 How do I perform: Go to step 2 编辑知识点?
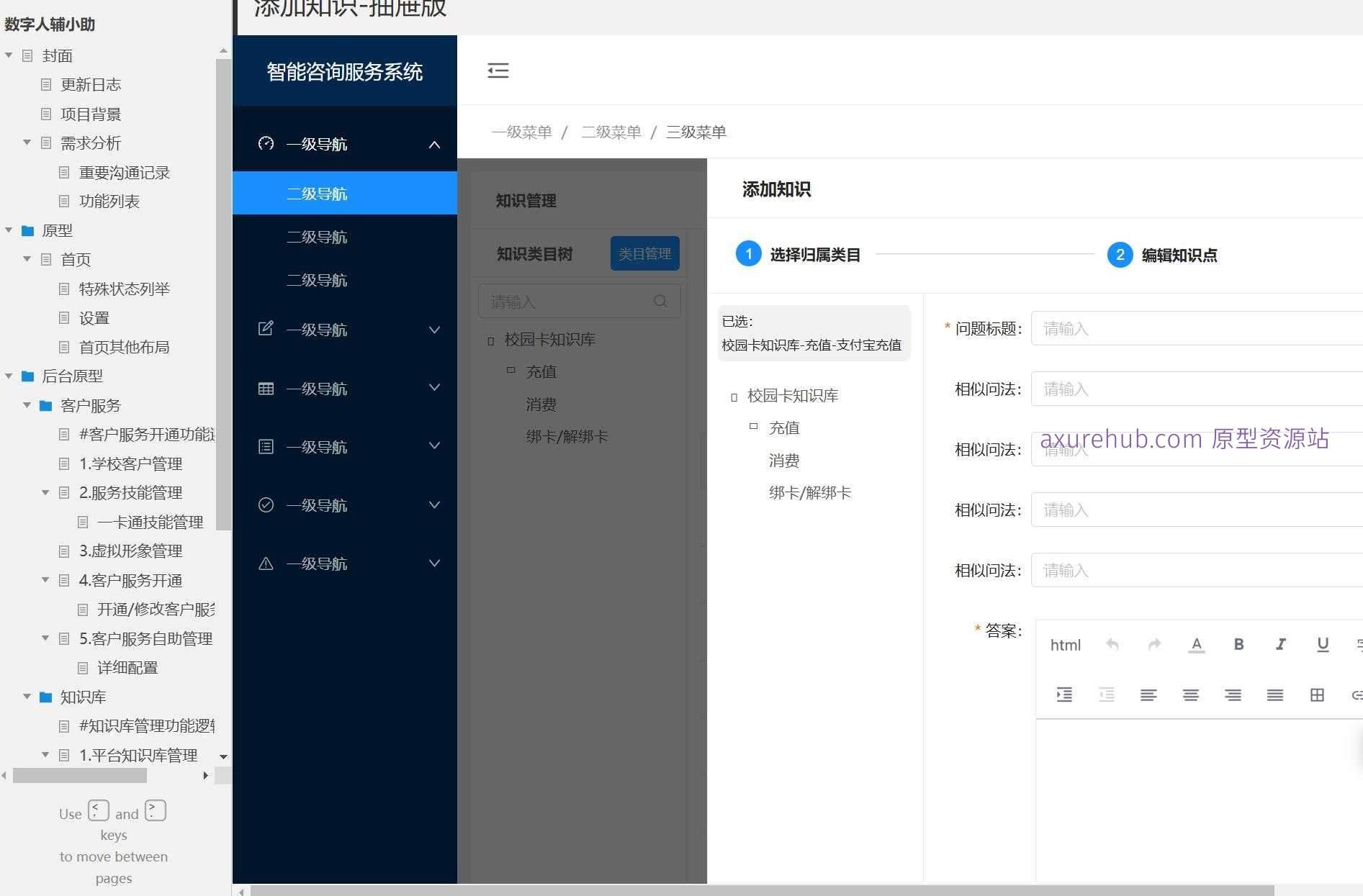(1120, 255)
